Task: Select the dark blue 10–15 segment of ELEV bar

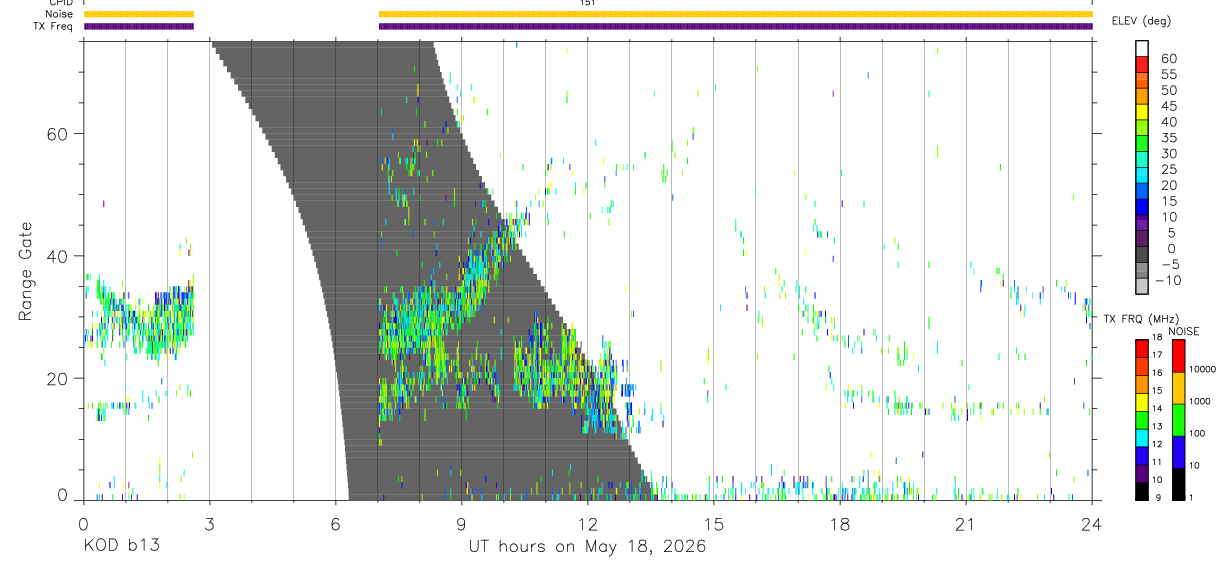Action: [x=1142, y=208]
